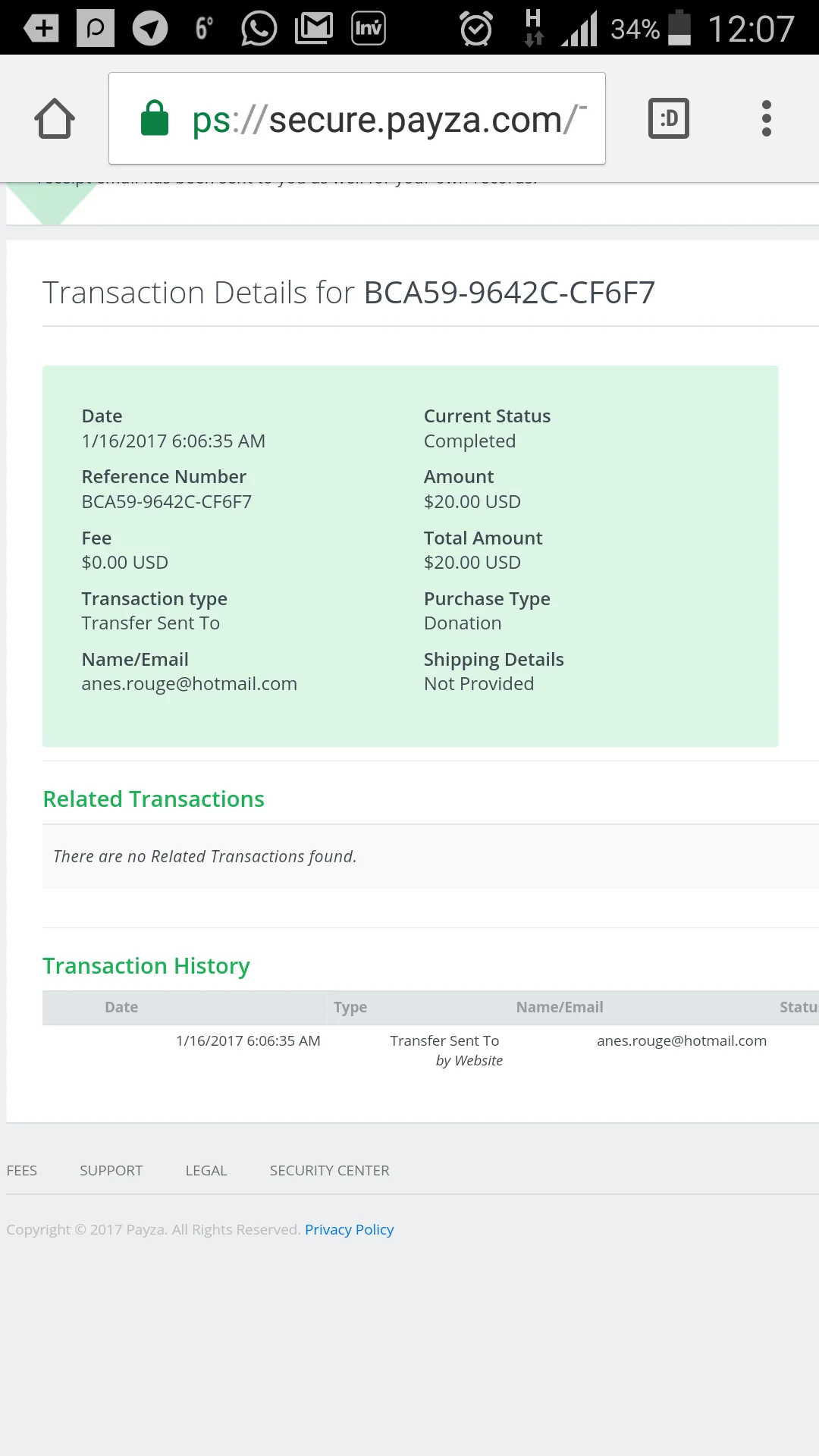This screenshot has width=819, height=1456.
Task: Tap the alarm clock status icon
Action: coord(476,29)
